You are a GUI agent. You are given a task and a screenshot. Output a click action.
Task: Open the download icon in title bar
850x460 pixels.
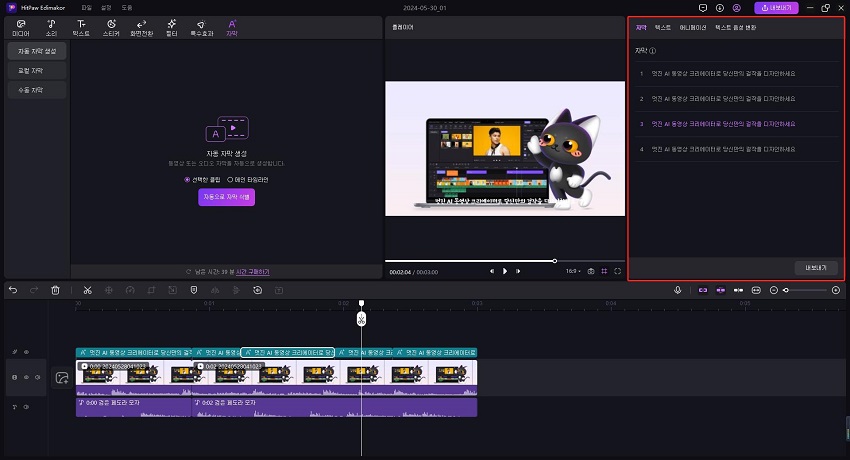tap(720, 8)
